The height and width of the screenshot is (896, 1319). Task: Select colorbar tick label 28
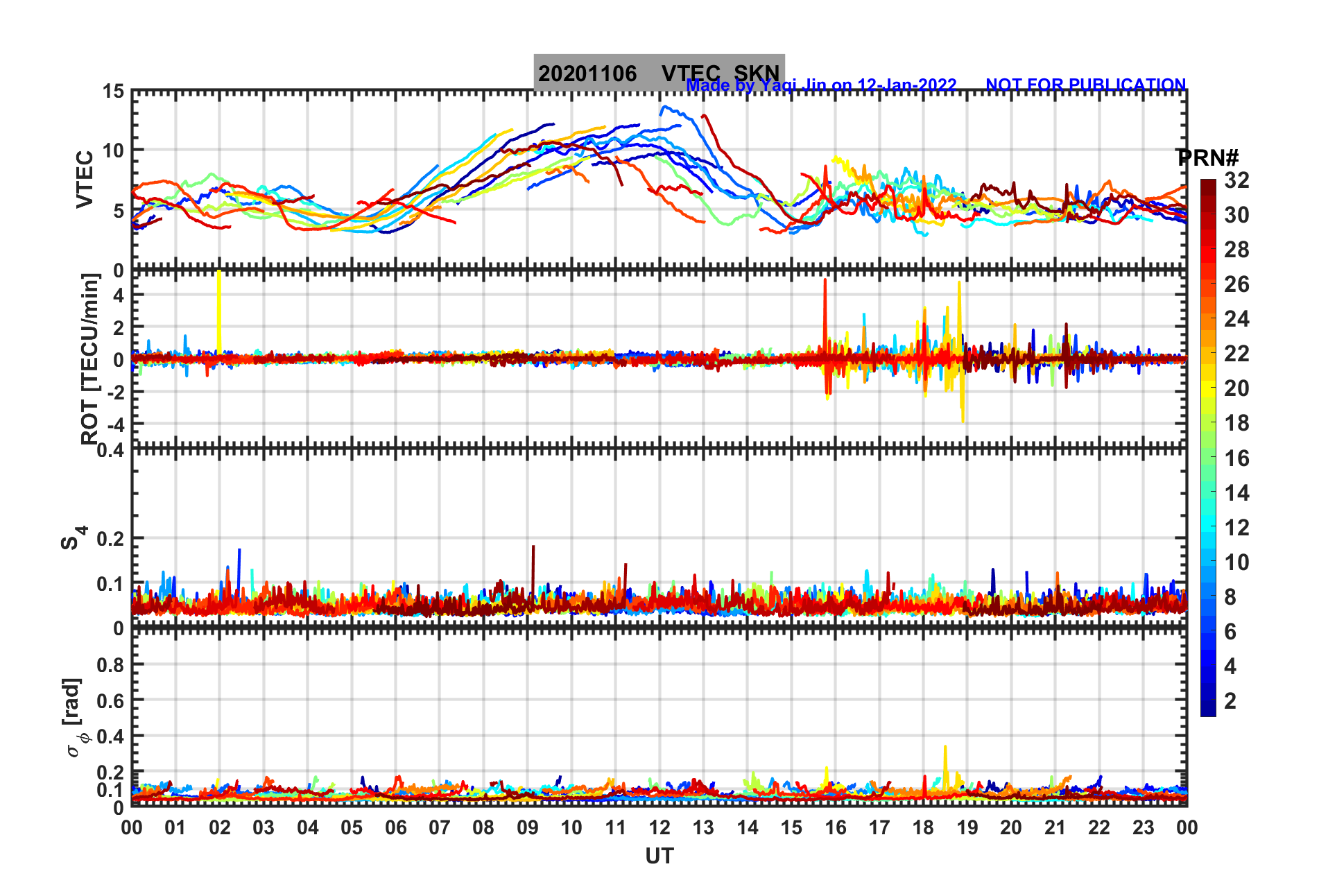pos(1236,250)
